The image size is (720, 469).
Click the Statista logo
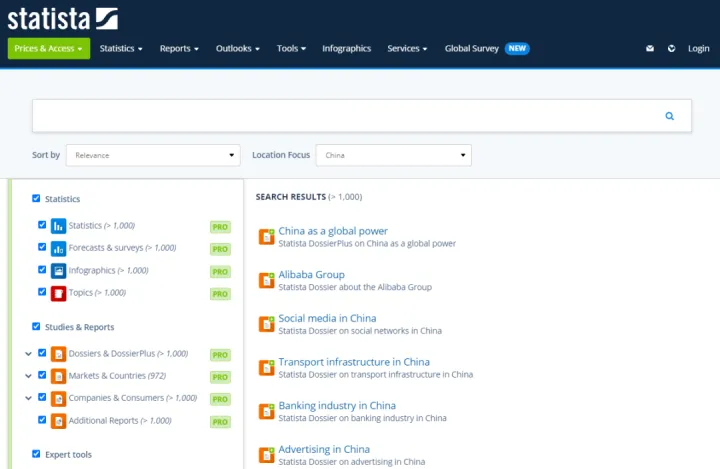[63, 19]
